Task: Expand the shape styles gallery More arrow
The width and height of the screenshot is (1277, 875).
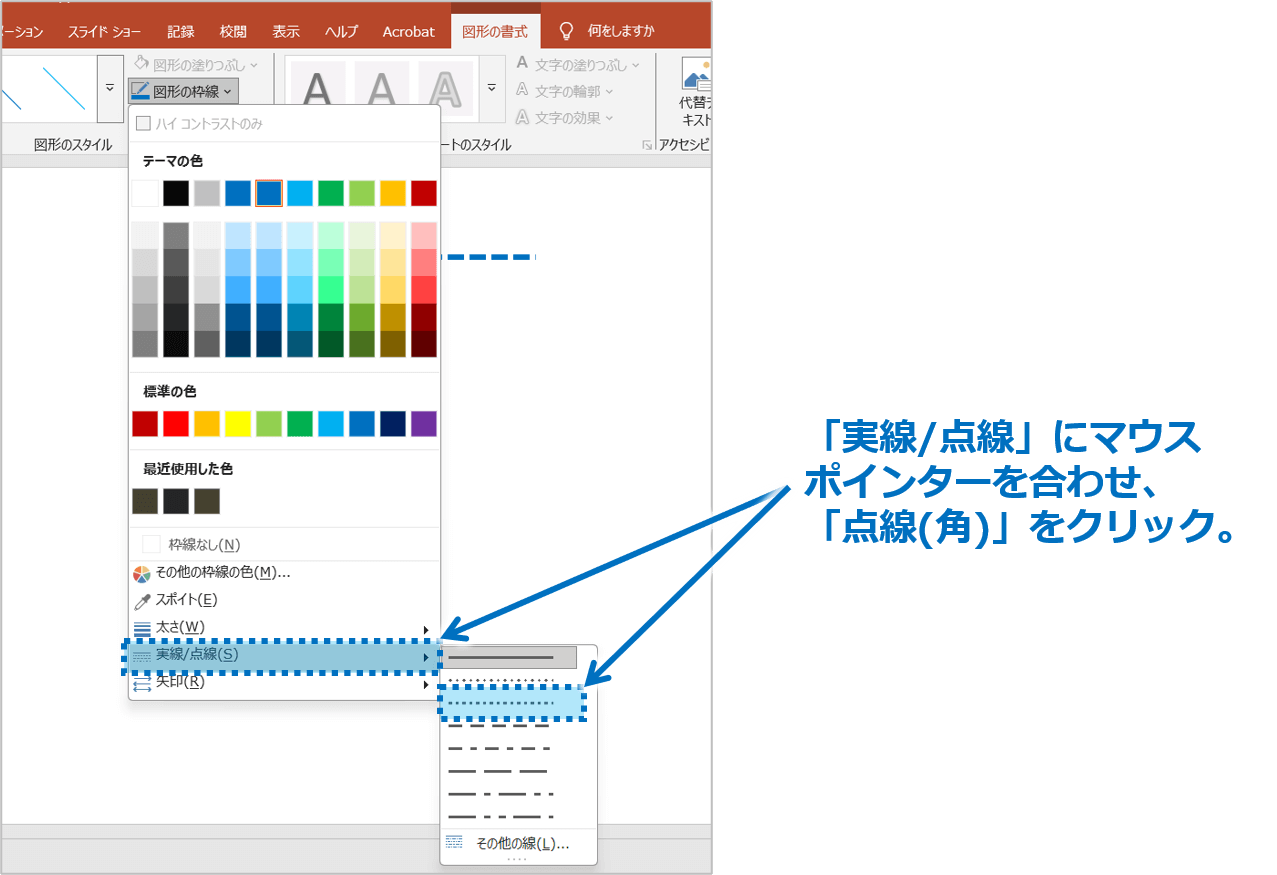Action: tap(109, 88)
